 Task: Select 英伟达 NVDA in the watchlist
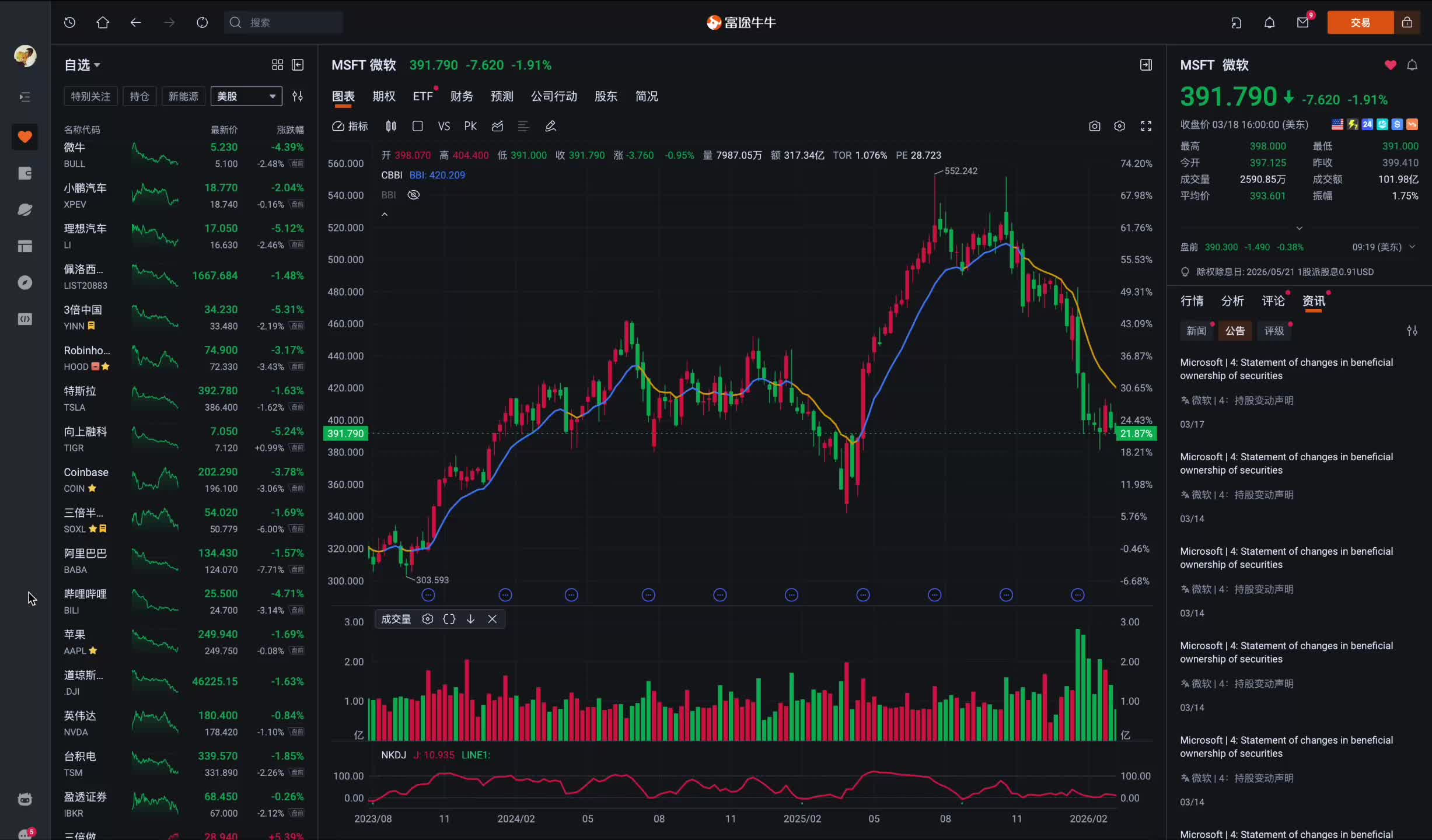184,723
